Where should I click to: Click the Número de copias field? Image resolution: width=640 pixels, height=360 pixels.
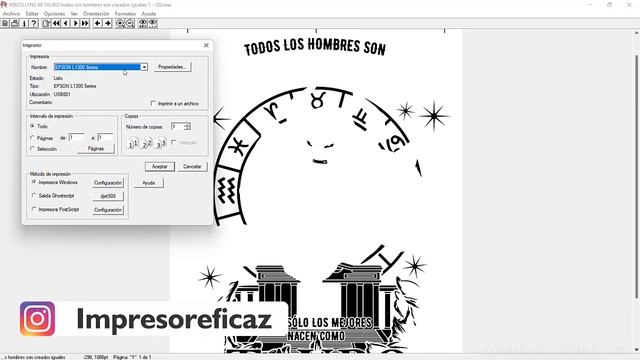coord(178,127)
